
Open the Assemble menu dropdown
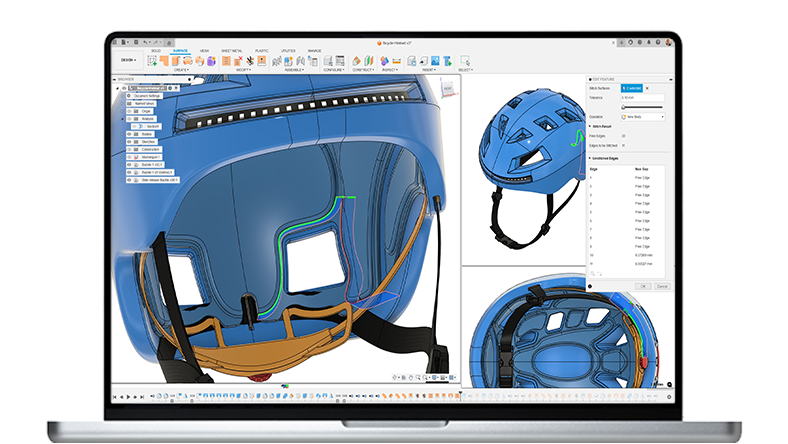294,70
